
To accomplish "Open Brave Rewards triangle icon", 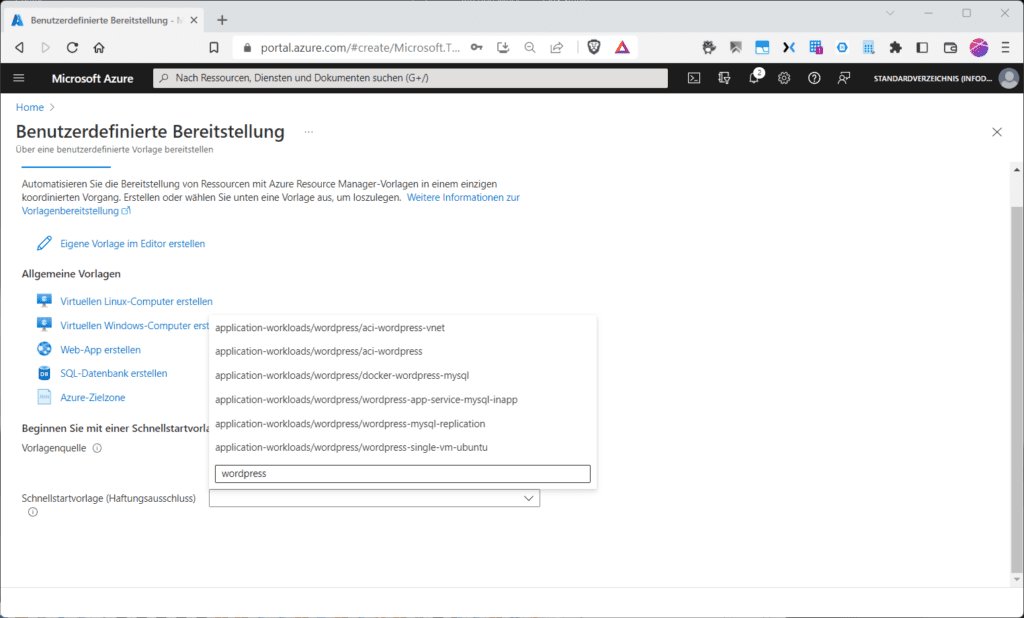I will coord(622,47).
